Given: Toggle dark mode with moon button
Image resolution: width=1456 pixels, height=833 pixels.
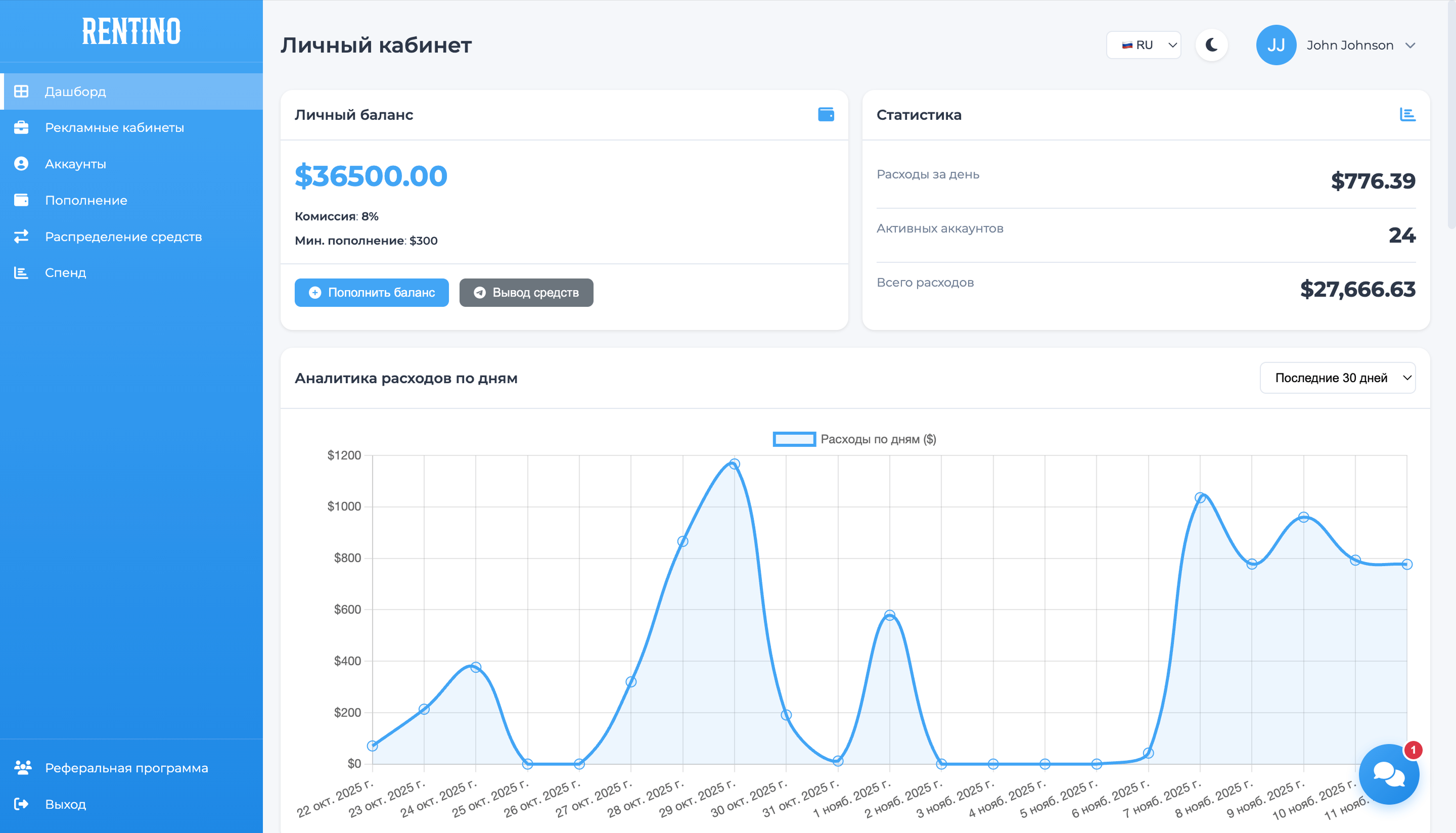Looking at the screenshot, I should click(1211, 45).
